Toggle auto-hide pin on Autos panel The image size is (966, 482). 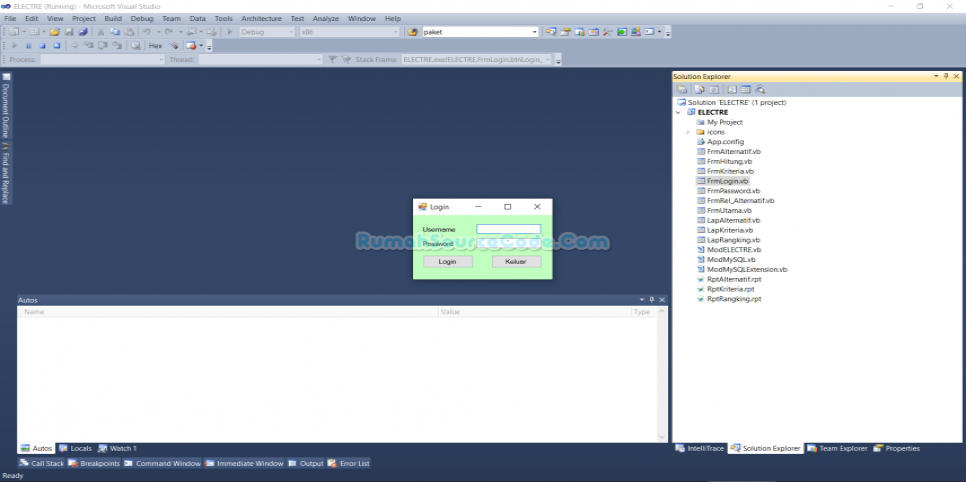(x=652, y=300)
